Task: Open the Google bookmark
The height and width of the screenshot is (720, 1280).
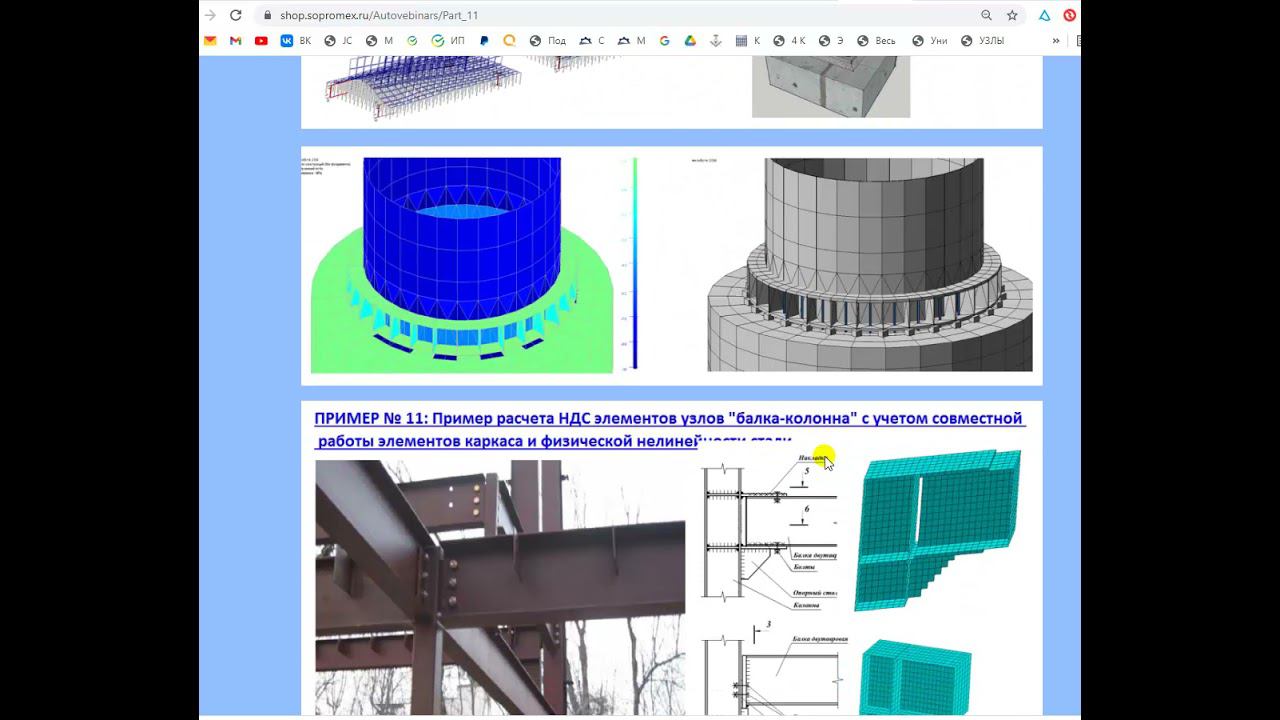Action: [664, 41]
